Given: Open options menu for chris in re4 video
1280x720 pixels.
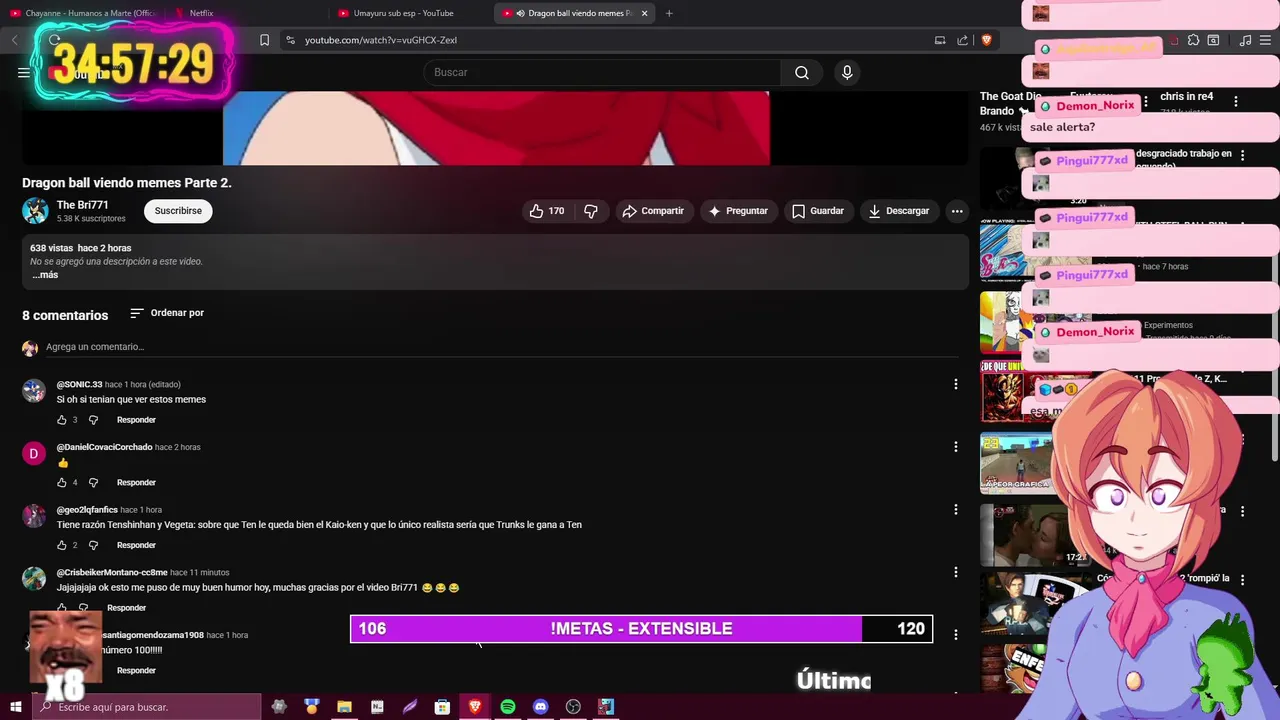Looking at the screenshot, I should click(x=1236, y=102).
